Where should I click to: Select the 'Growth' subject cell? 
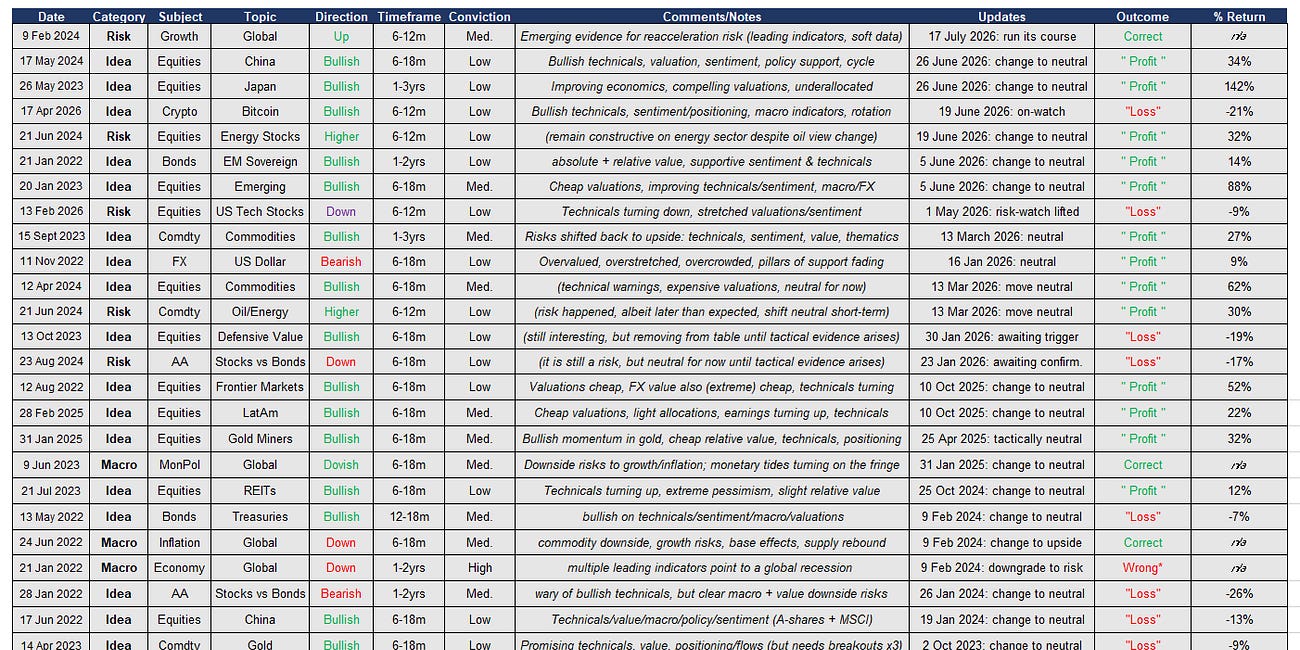[x=180, y=36]
